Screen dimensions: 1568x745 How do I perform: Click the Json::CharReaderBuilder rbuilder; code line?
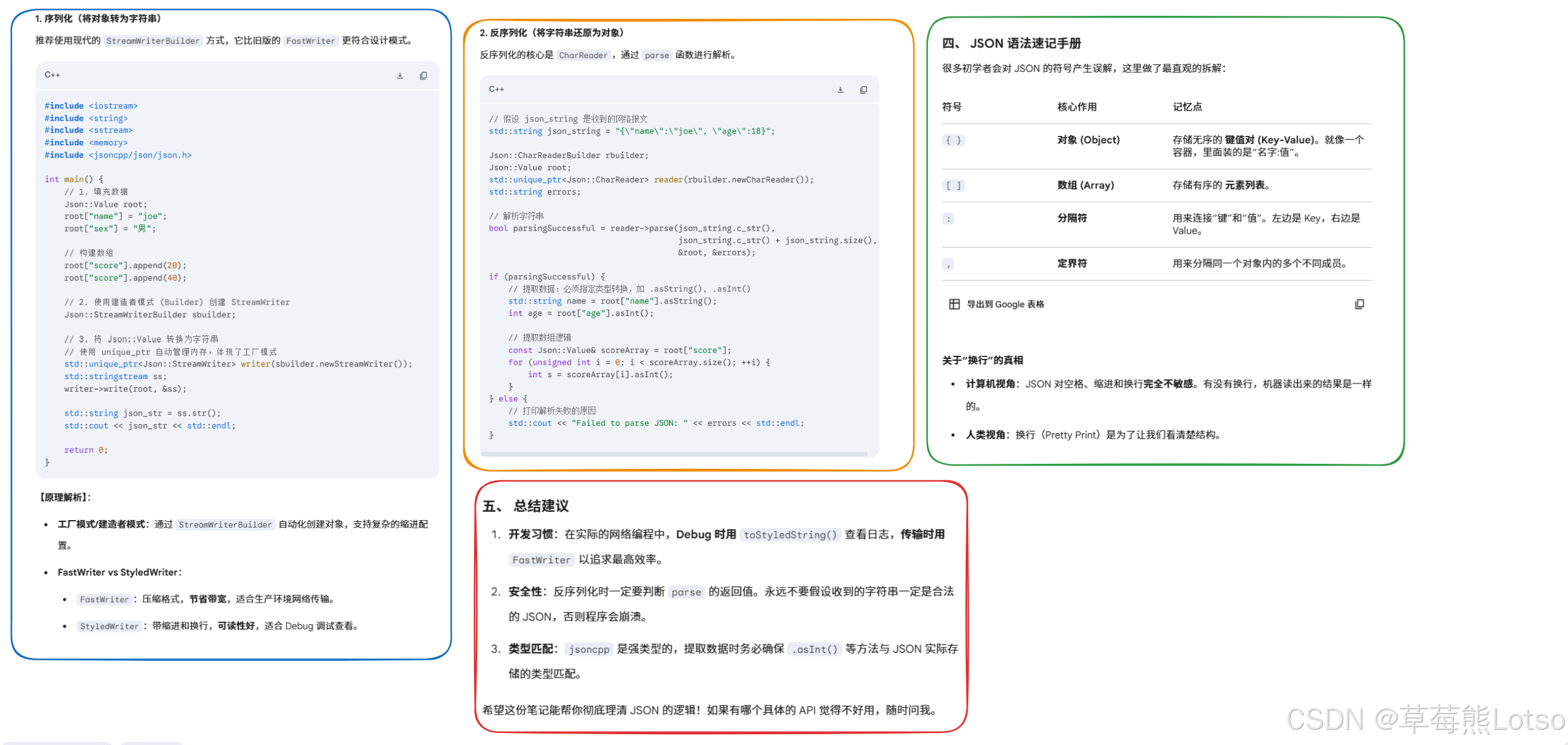[569, 155]
